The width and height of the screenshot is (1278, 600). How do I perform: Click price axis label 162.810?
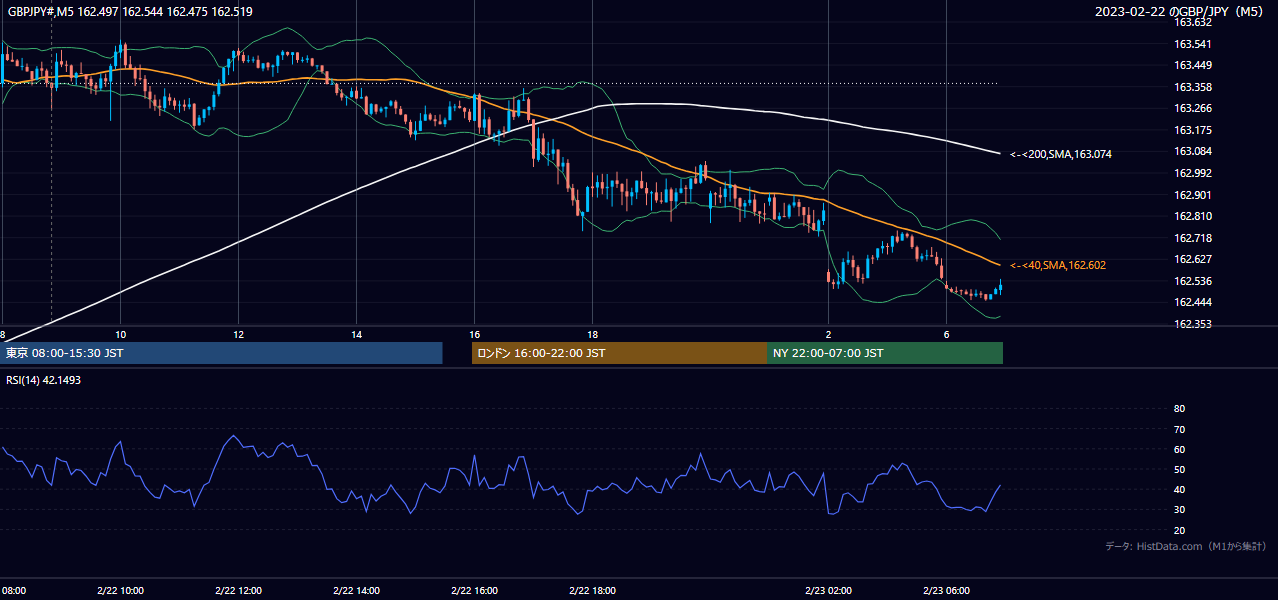1192,216
